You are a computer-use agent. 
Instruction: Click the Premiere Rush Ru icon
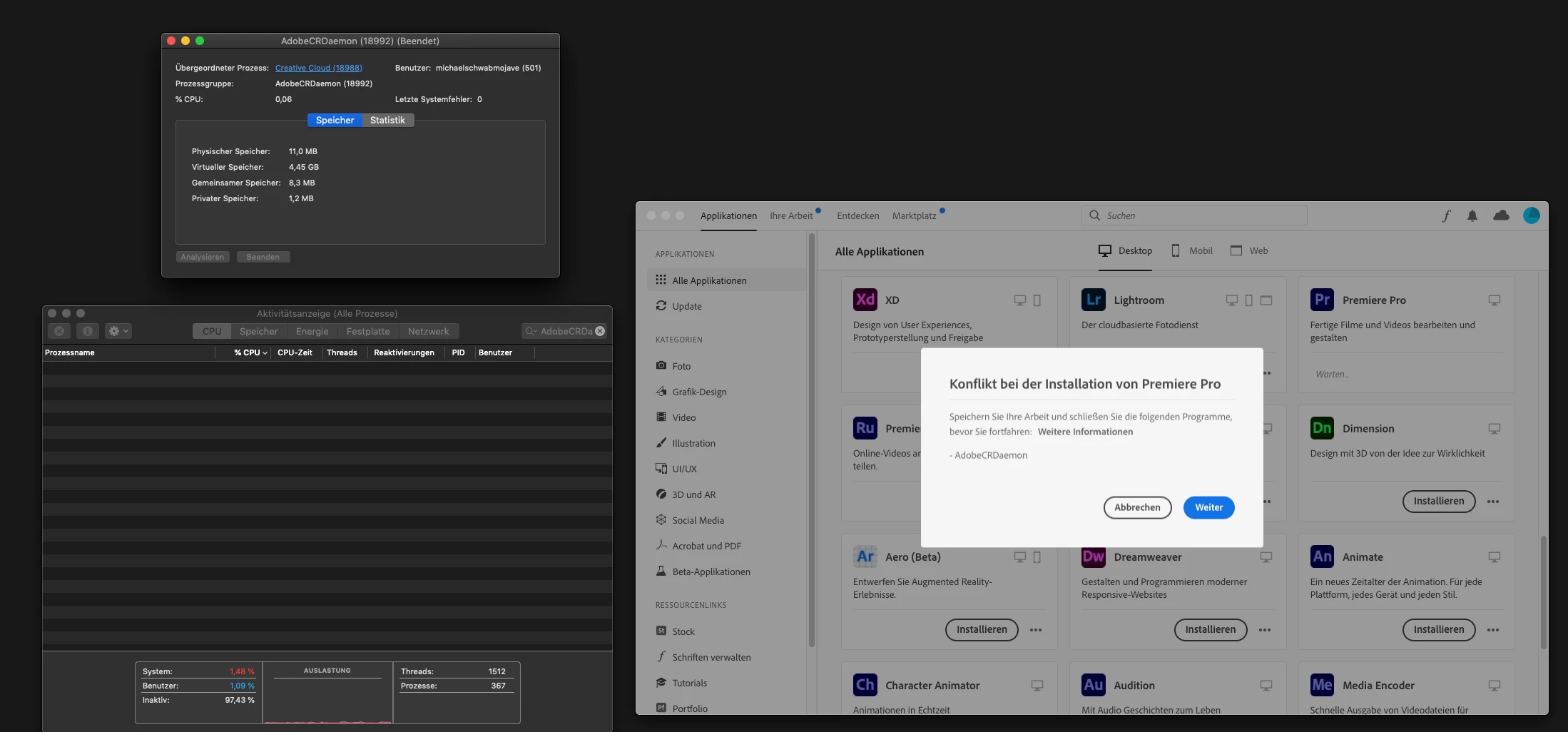click(865, 428)
